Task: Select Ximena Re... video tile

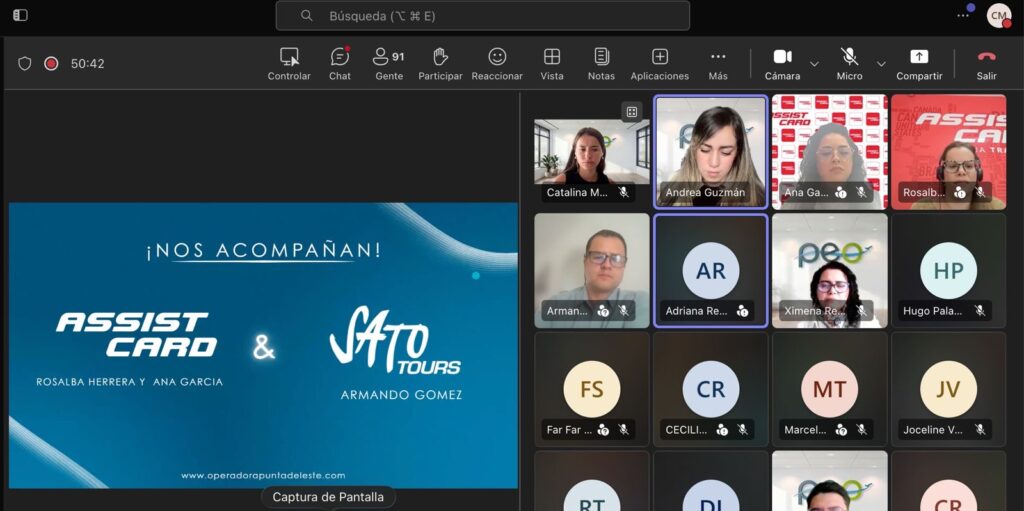Action: (x=829, y=271)
